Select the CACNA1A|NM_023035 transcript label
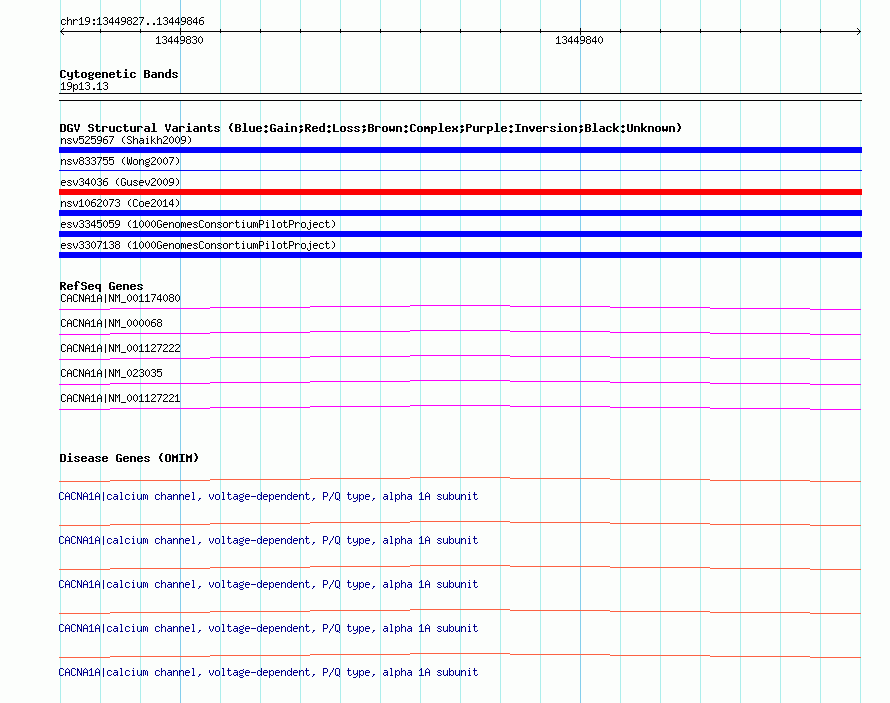This screenshot has height=703, width=890. [x=111, y=373]
